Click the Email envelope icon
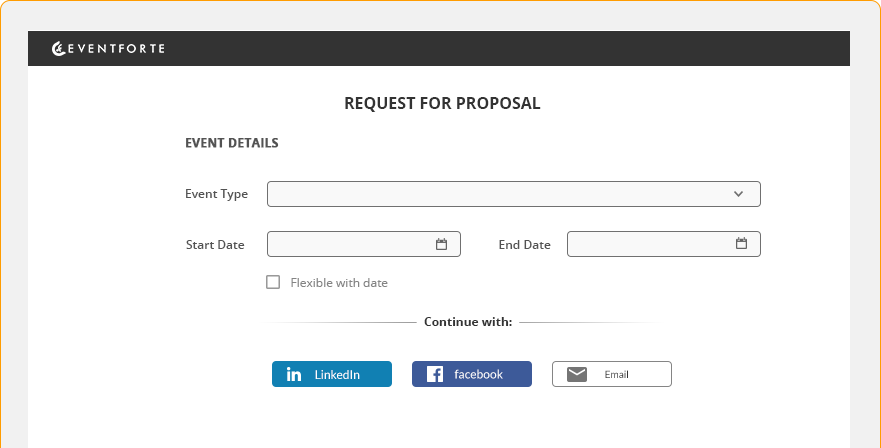The height and width of the screenshot is (448, 881). coord(577,374)
